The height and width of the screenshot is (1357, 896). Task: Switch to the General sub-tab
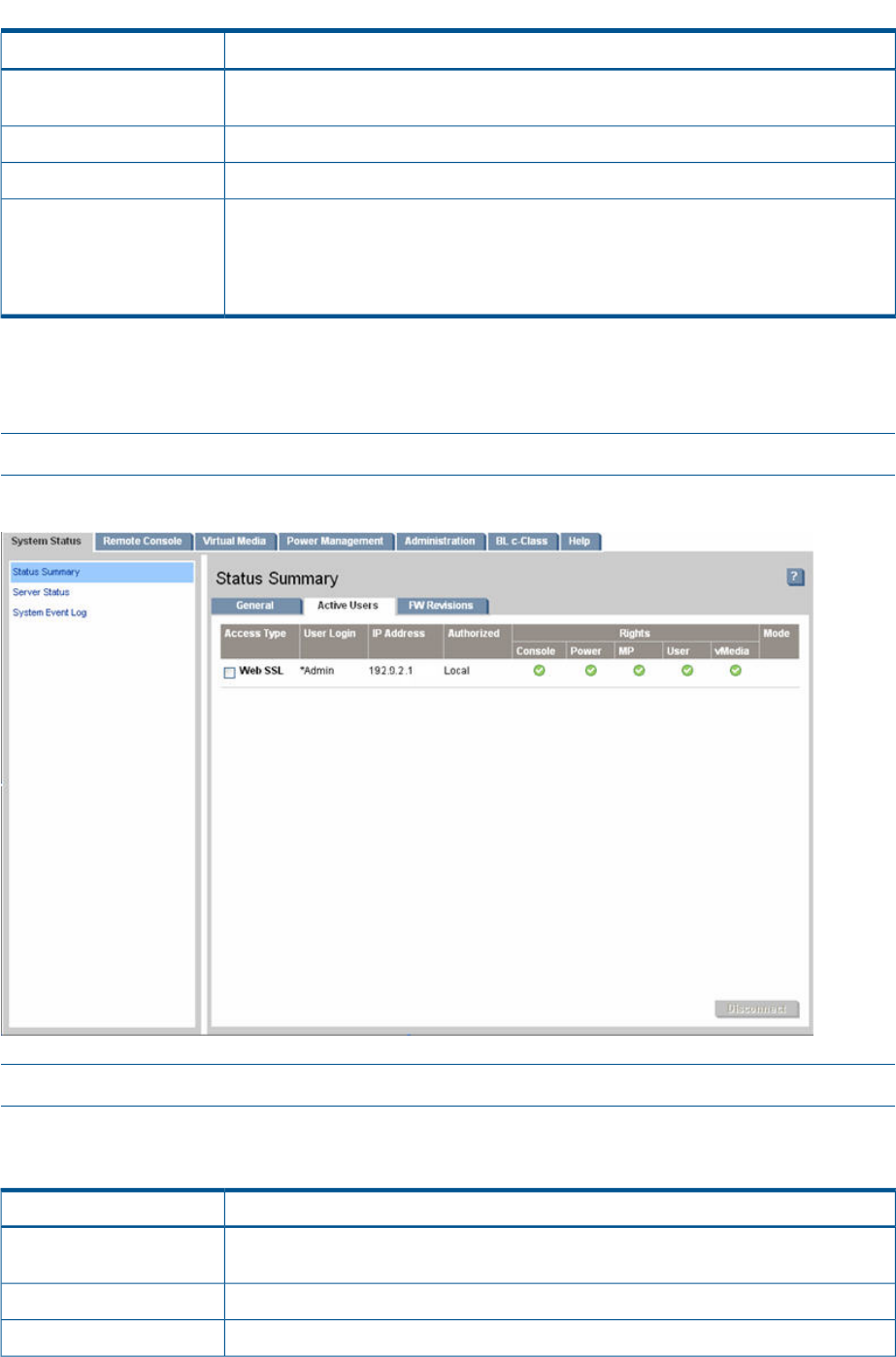pyautogui.click(x=255, y=606)
